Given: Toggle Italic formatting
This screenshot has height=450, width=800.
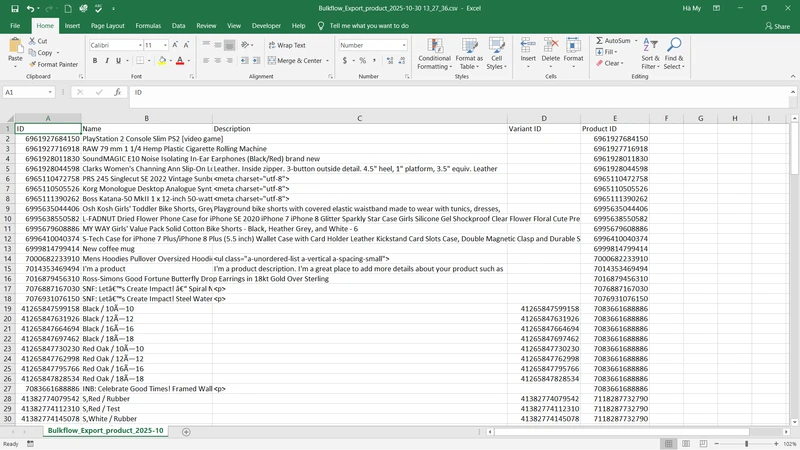Looking at the screenshot, I should pyautogui.click(x=108, y=61).
